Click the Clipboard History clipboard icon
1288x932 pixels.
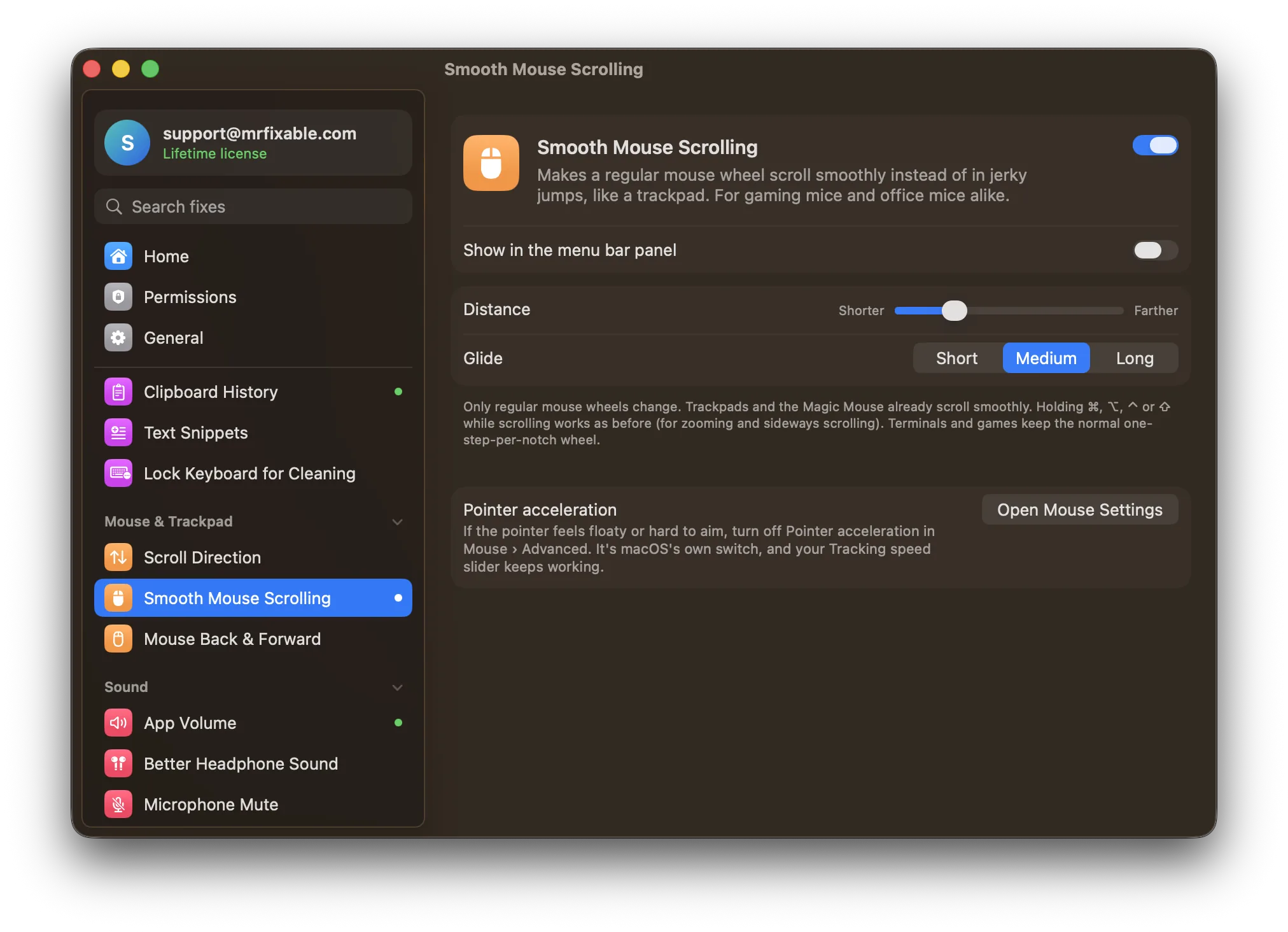click(118, 392)
